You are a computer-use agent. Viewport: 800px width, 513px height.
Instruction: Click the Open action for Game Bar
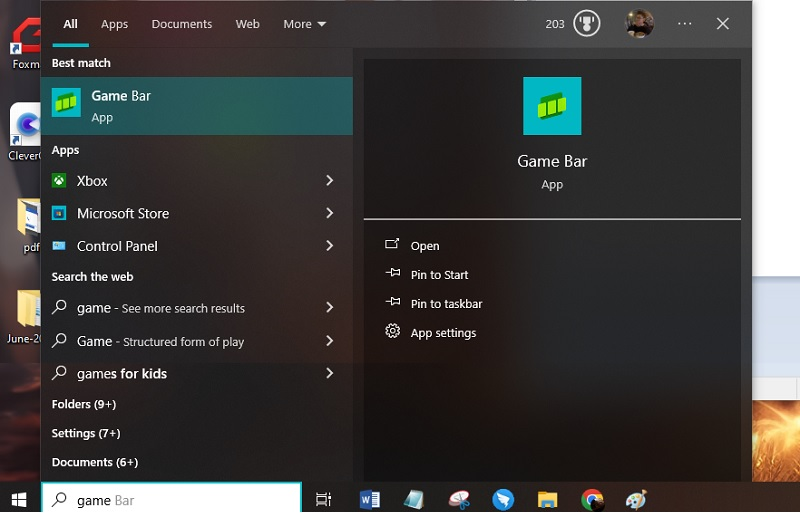425,246
